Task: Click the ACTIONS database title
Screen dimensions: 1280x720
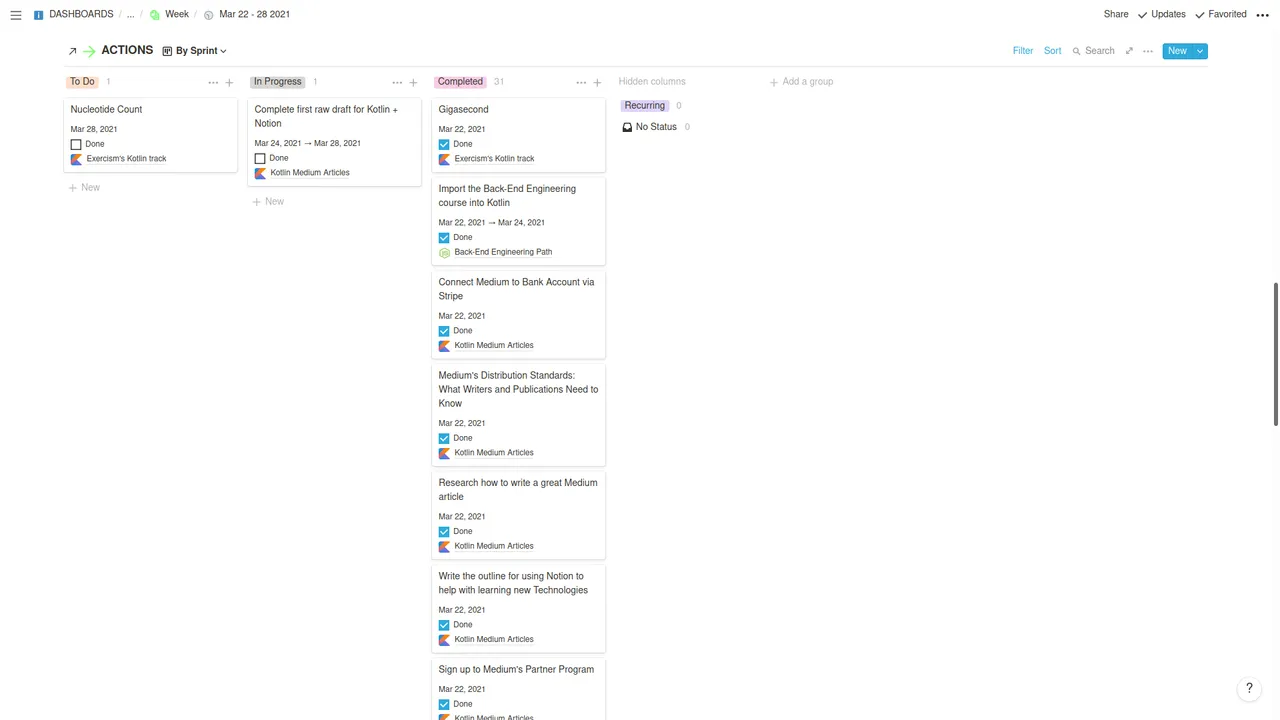Action: pyautogui.click(x=127, y=50)
